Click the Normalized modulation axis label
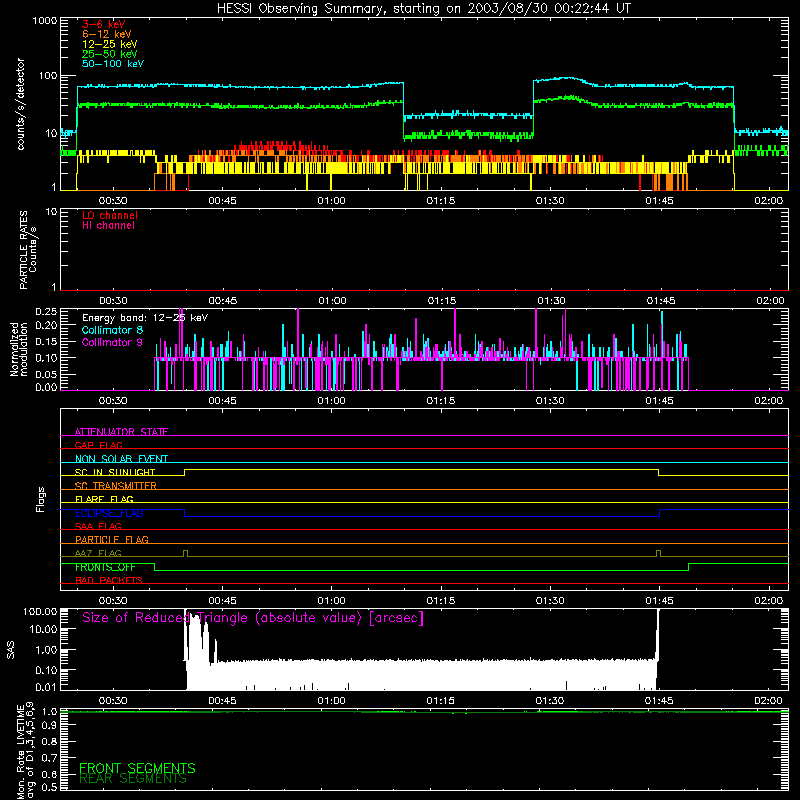 (19, 349)
